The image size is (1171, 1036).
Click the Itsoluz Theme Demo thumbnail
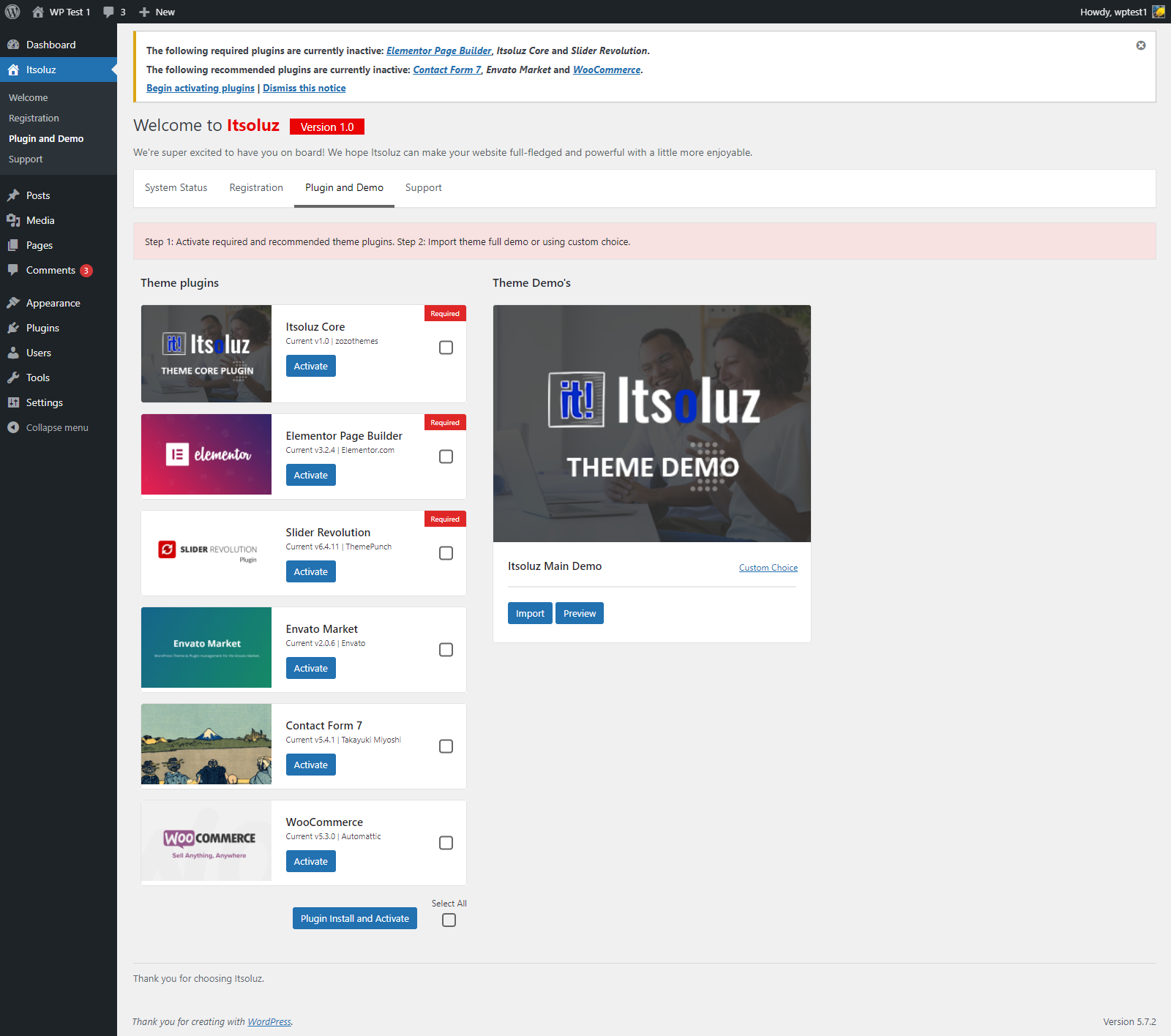point(651,423)
